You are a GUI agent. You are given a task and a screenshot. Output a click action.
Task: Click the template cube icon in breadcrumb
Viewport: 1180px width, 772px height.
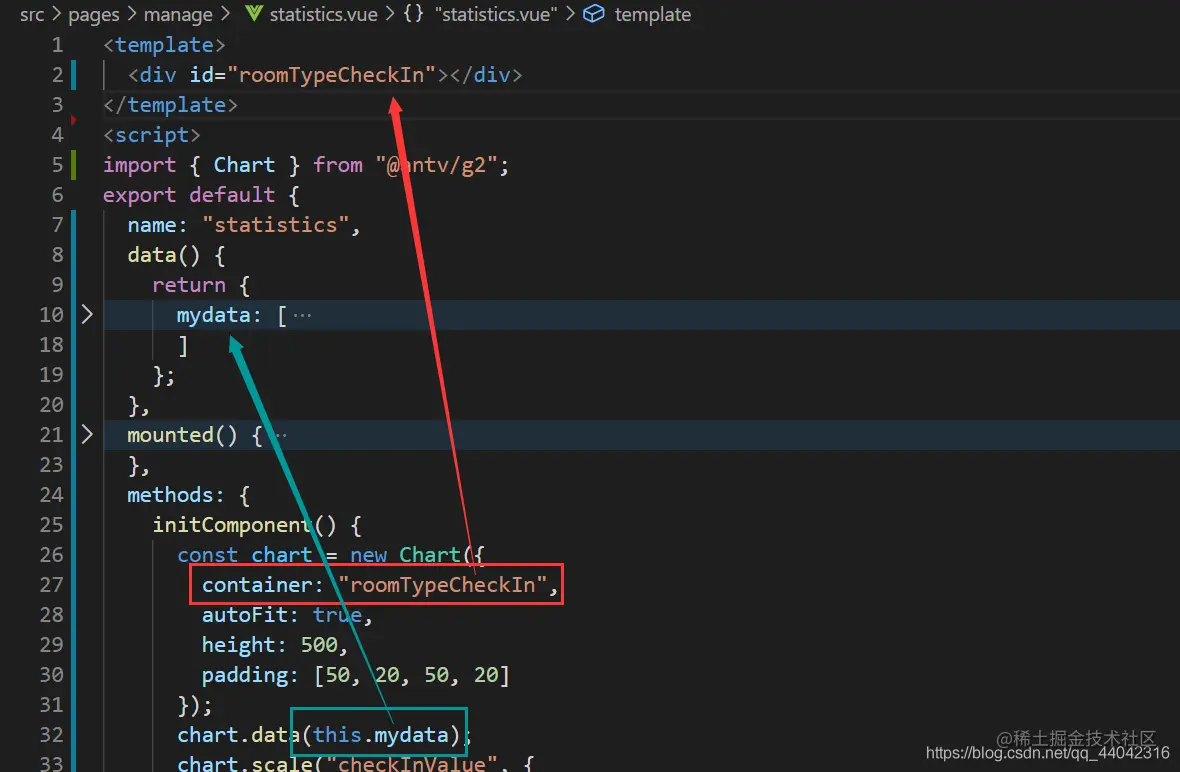point(594,14)
